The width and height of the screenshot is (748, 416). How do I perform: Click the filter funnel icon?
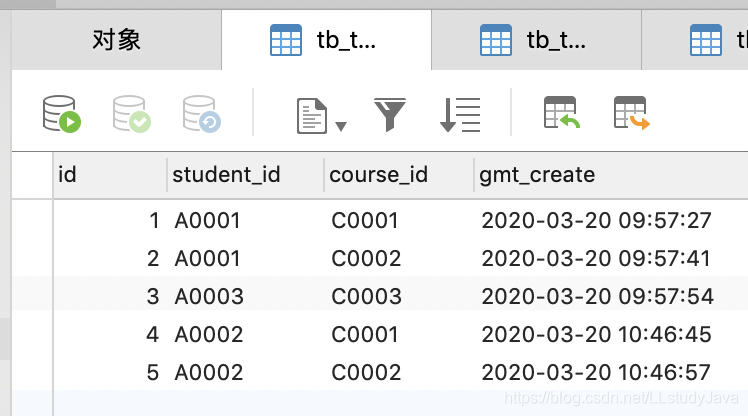tap(390, 114)
